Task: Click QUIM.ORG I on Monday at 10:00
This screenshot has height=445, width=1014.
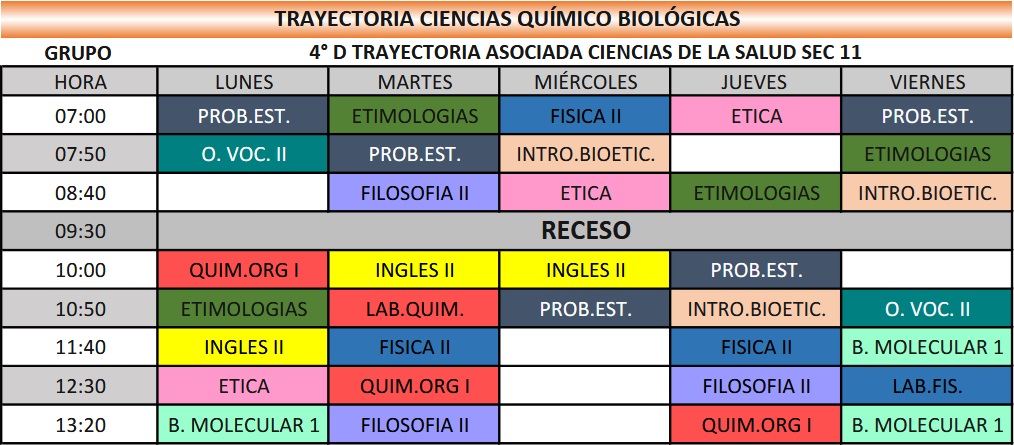Action: 244,270
